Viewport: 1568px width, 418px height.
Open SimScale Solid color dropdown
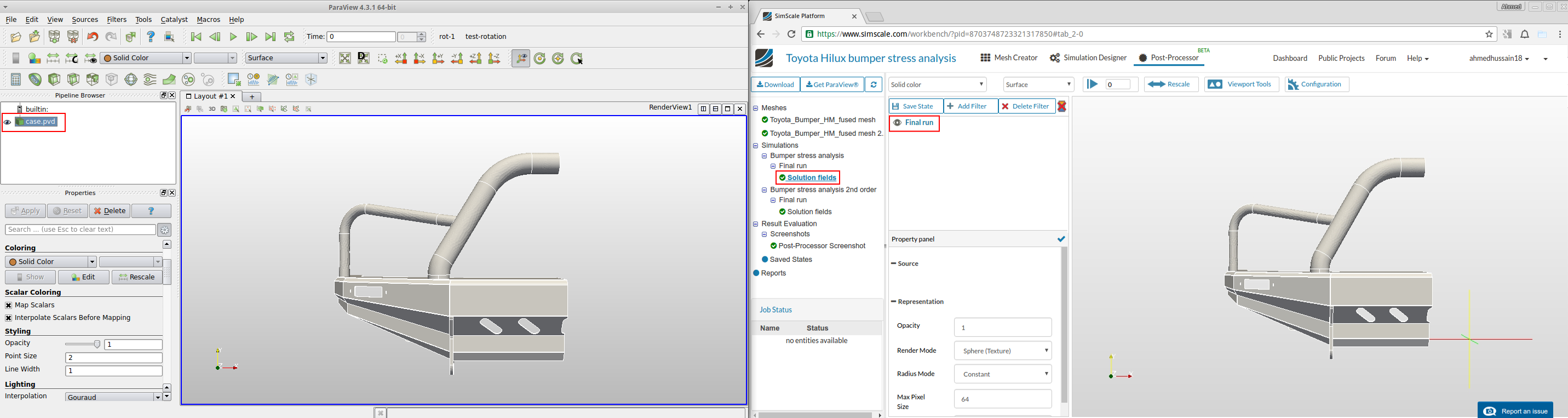[938, 84]
